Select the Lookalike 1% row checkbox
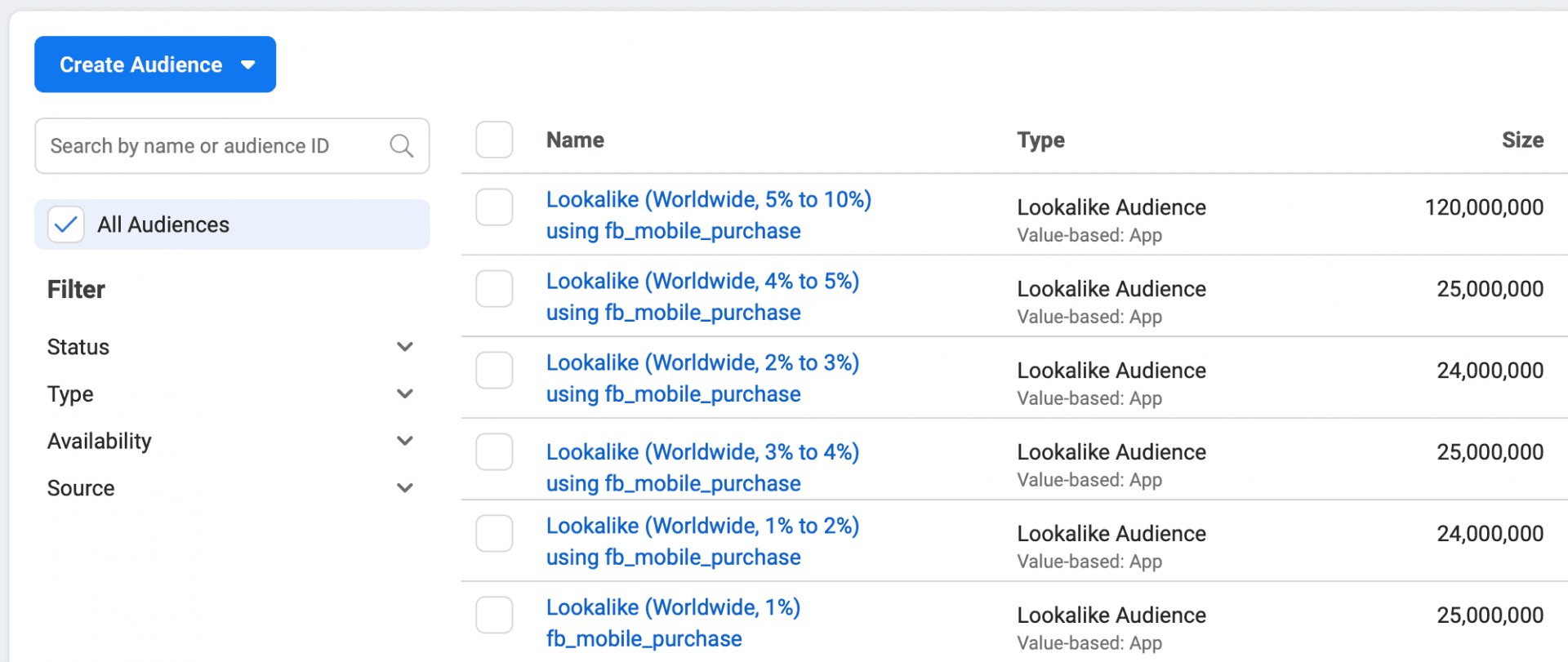The width and height of the screenshot is (1568, 662). (x=494, y=615)
